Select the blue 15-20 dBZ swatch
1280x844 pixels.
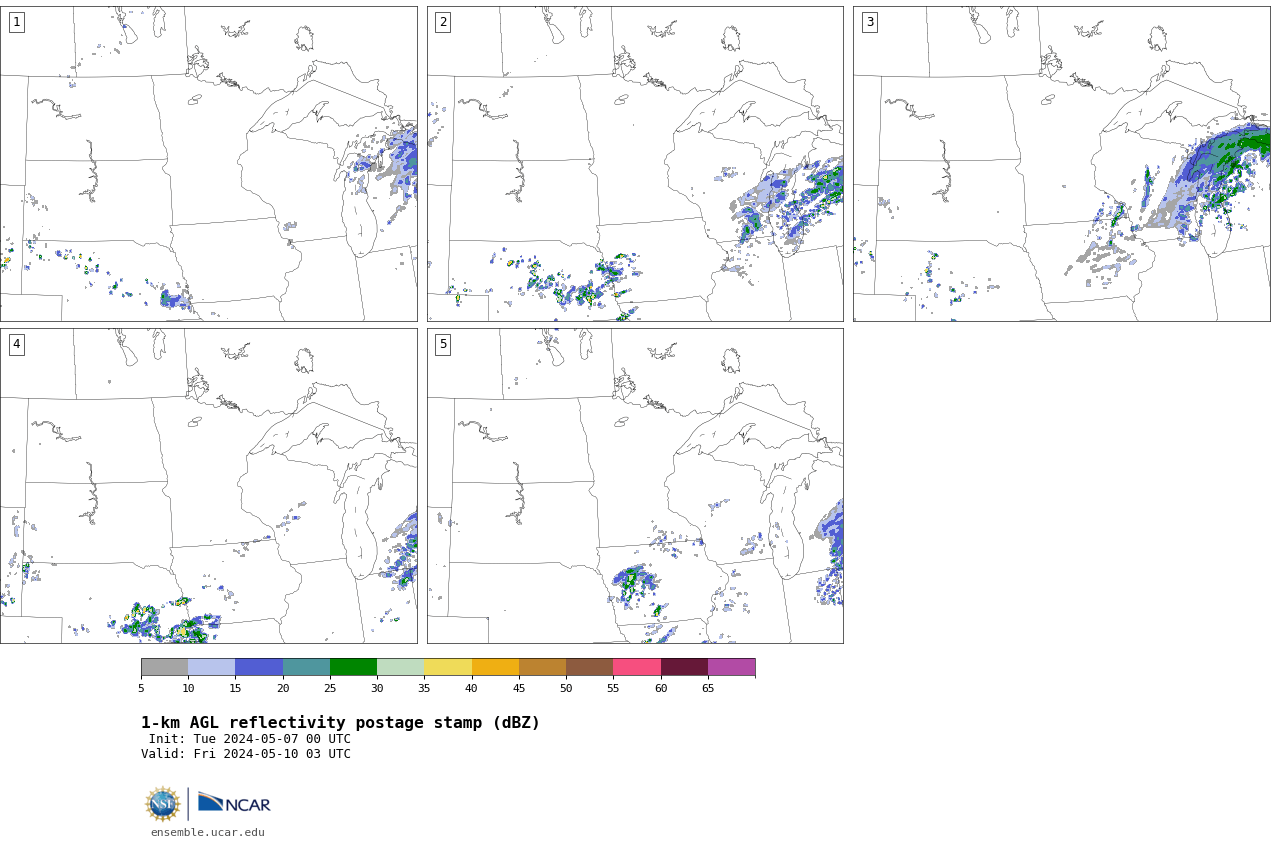click(259, 667)
